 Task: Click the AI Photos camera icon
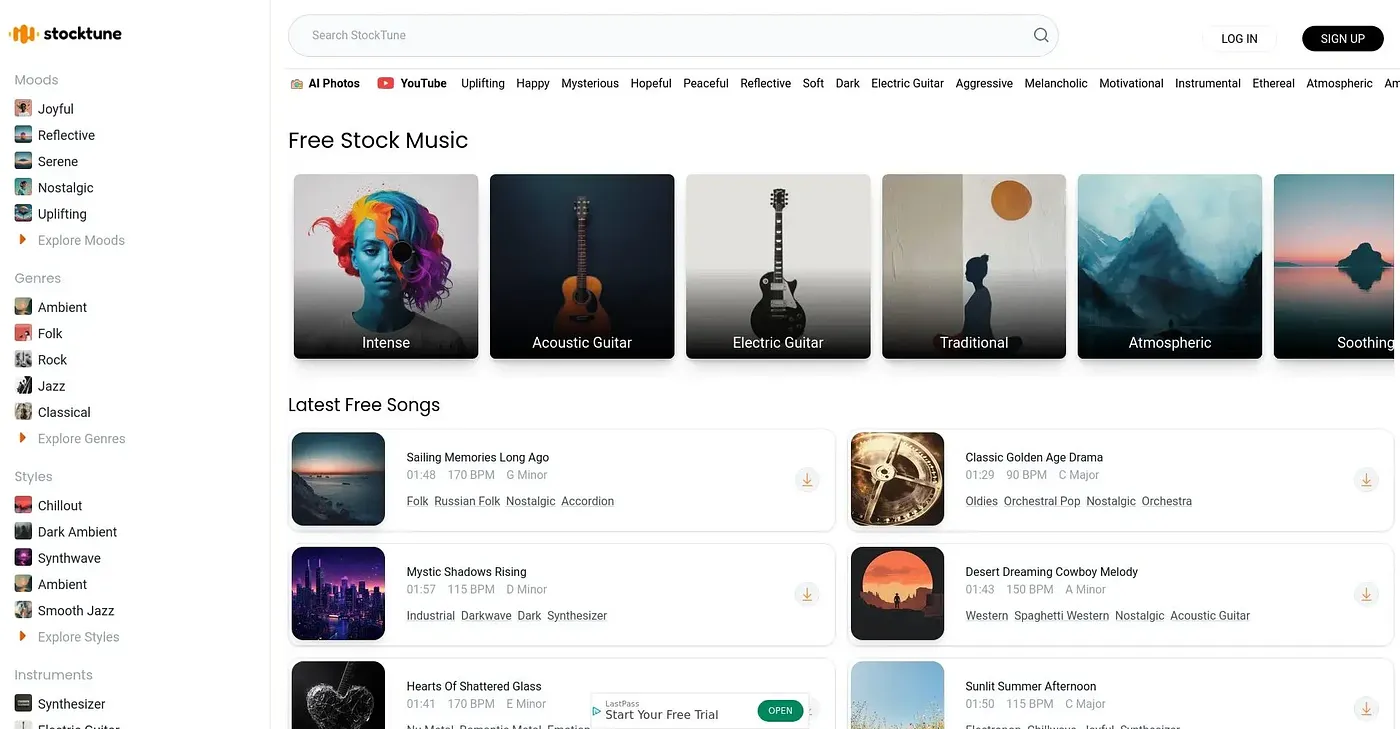click(x=296, y=84)
